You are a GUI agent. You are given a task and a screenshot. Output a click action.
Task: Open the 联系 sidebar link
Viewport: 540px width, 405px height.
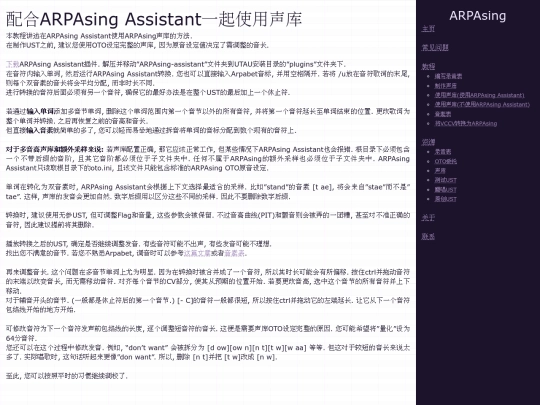(428, 237)
